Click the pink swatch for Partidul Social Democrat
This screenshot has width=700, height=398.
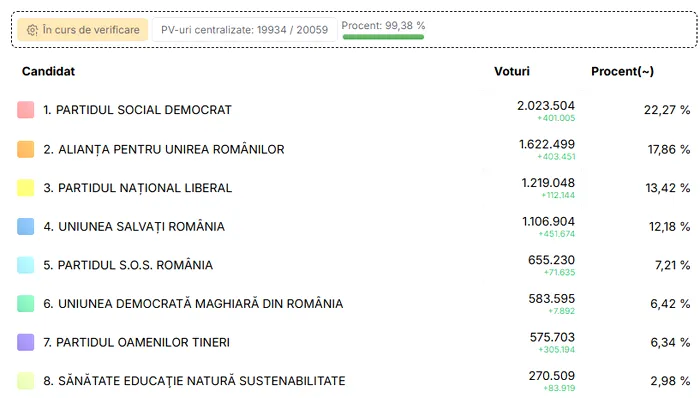[25, 110]
